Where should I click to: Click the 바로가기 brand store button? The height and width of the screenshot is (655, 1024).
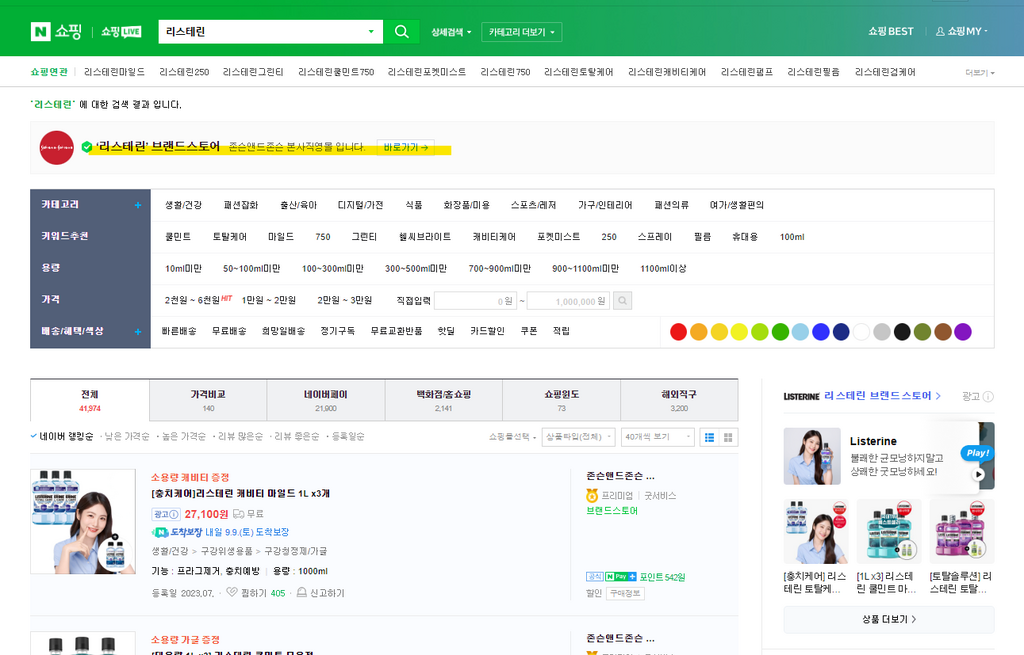pyautogui.click(x=406, y=148)
